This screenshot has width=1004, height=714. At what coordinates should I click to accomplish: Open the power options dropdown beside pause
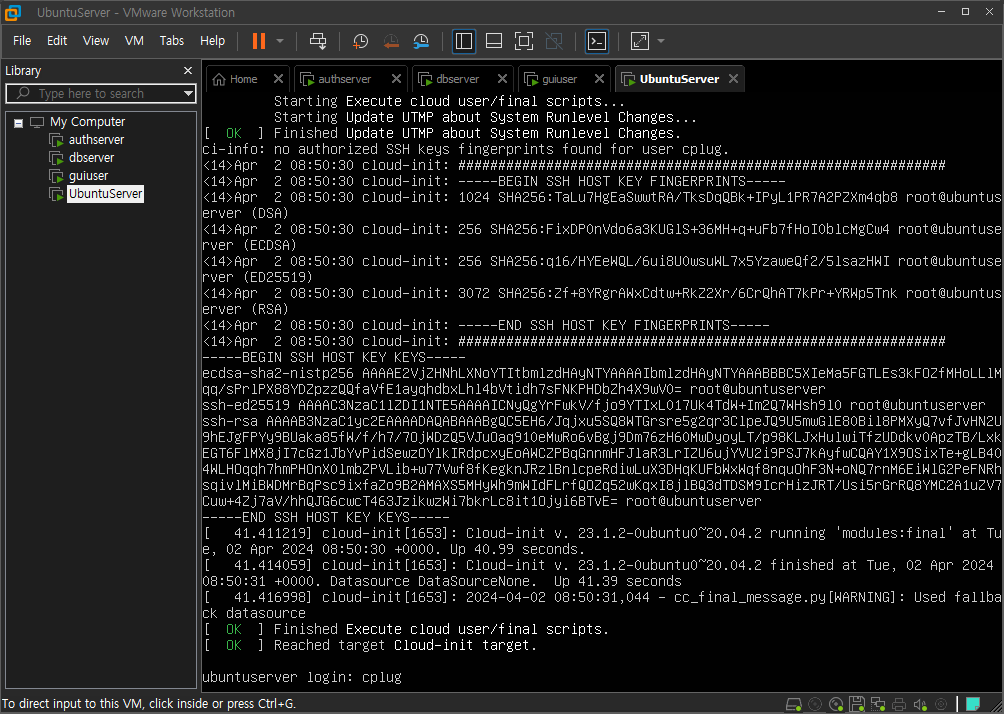tap(280, 41)
